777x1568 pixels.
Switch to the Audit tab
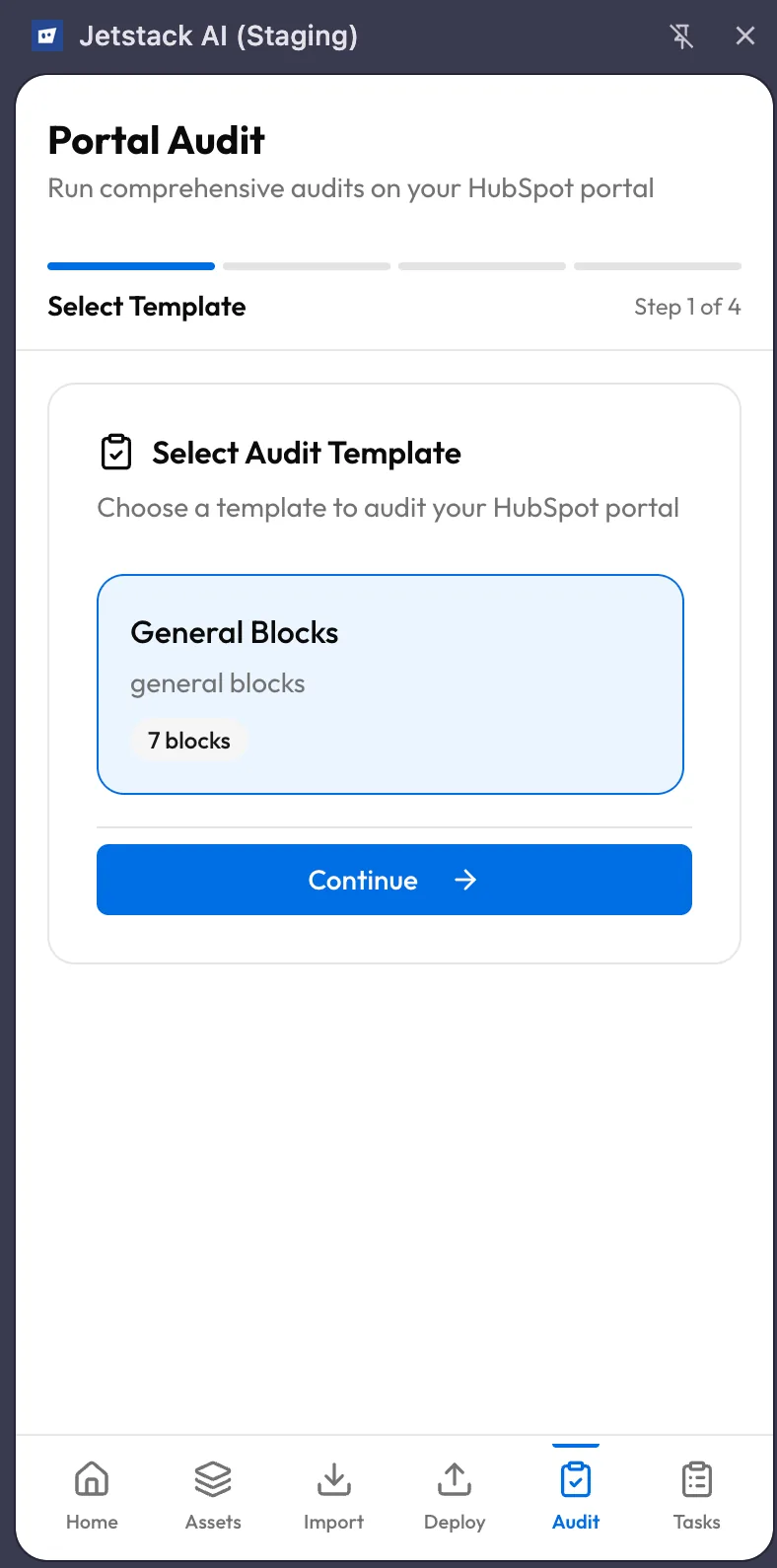(575, 1494)
